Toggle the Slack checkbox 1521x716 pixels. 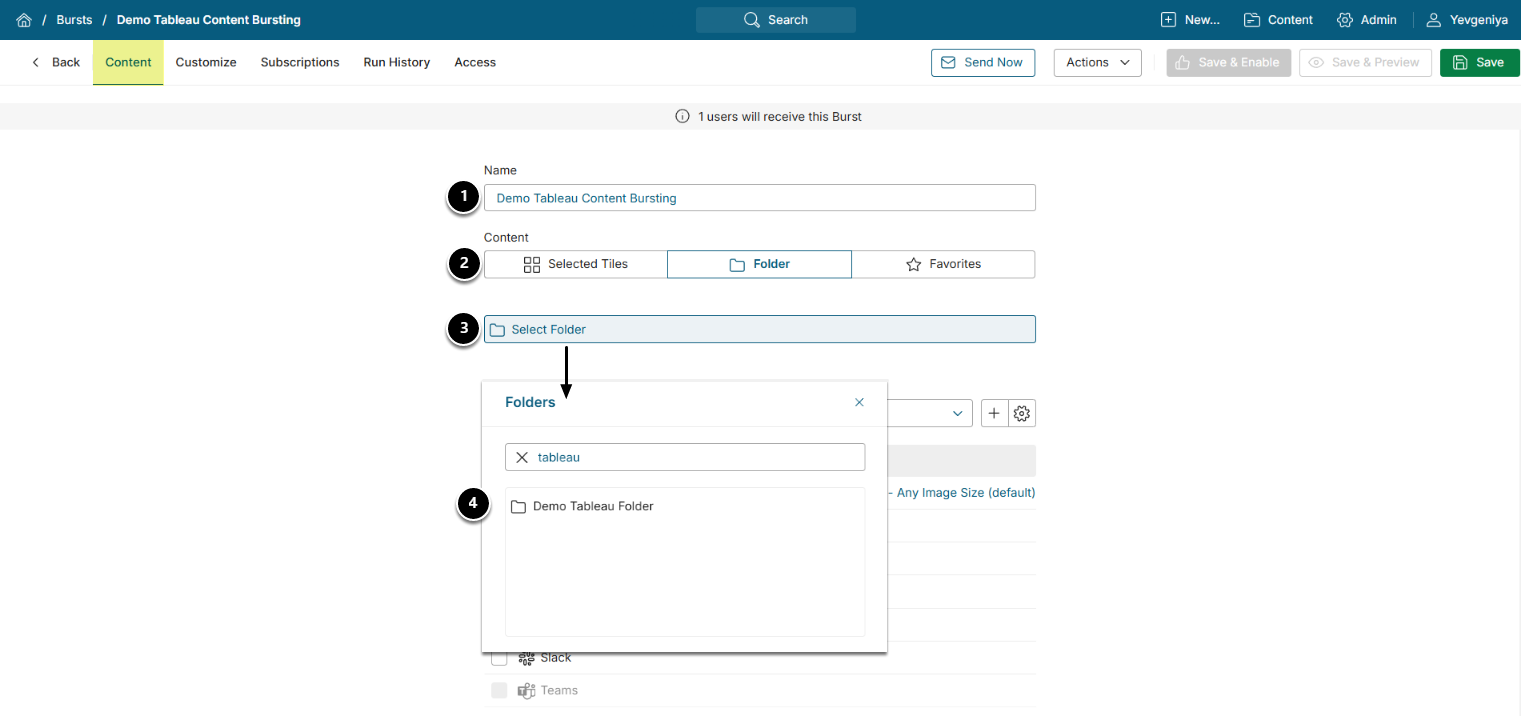tap(499, 658)
